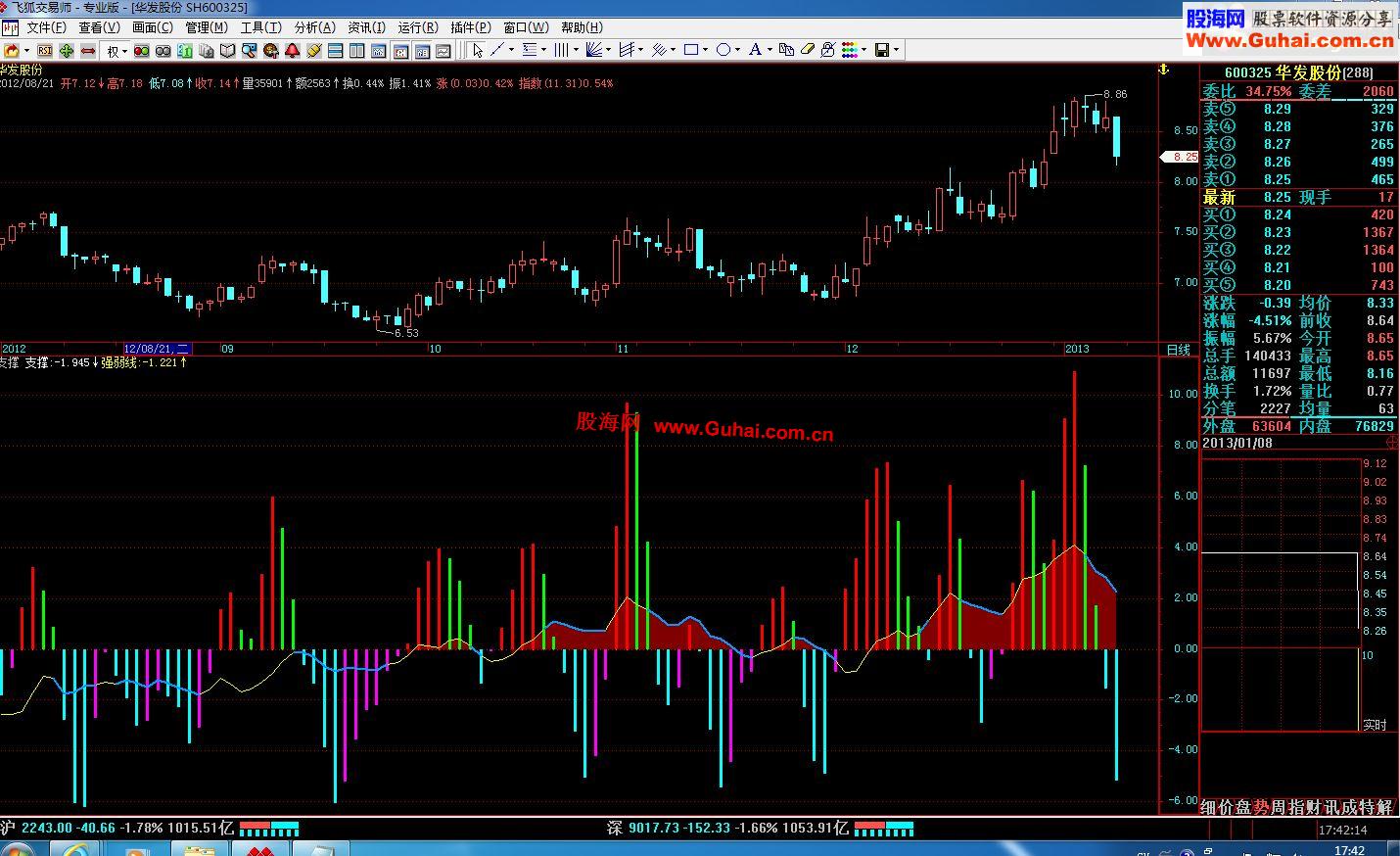The image size is (1400, 856).
Task: Select the arrow pointer drawing tool
Action: (x=478, y=50)
